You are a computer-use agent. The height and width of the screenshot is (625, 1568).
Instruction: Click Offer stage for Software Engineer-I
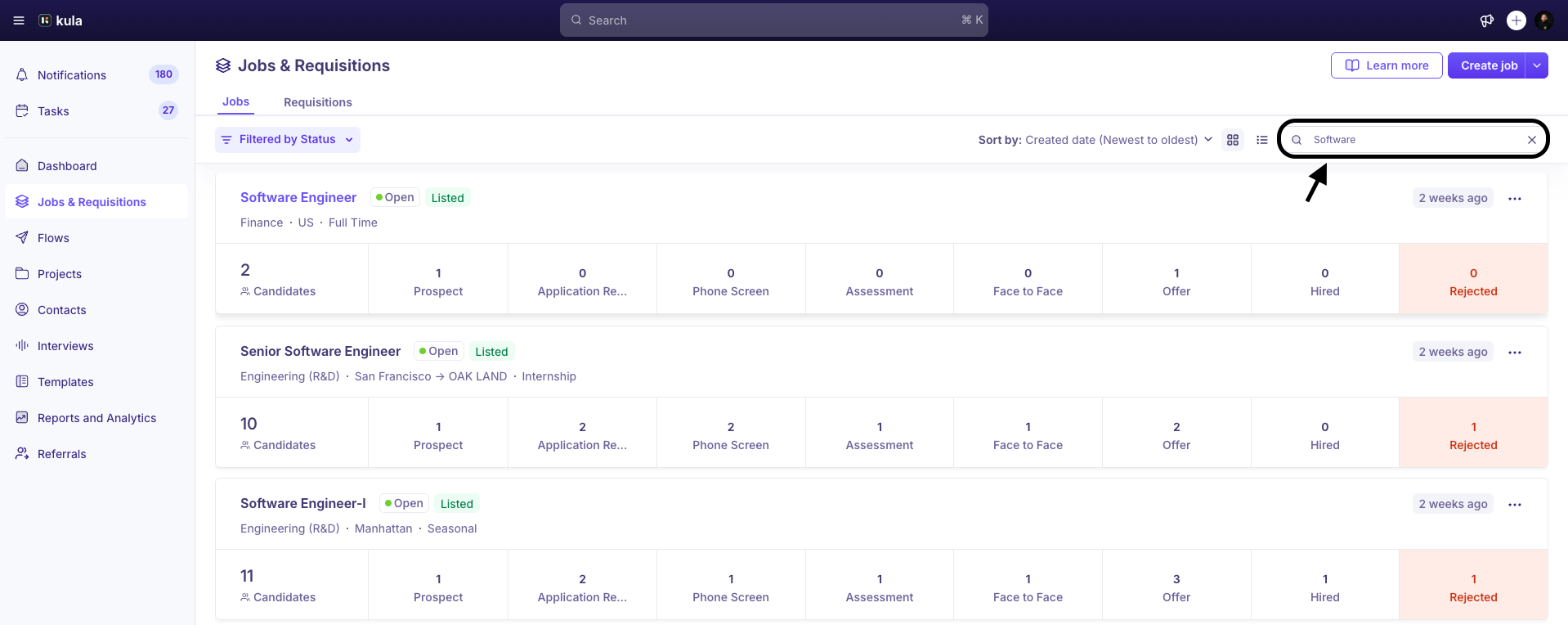pyautogui.click(x=1176, y=585)
